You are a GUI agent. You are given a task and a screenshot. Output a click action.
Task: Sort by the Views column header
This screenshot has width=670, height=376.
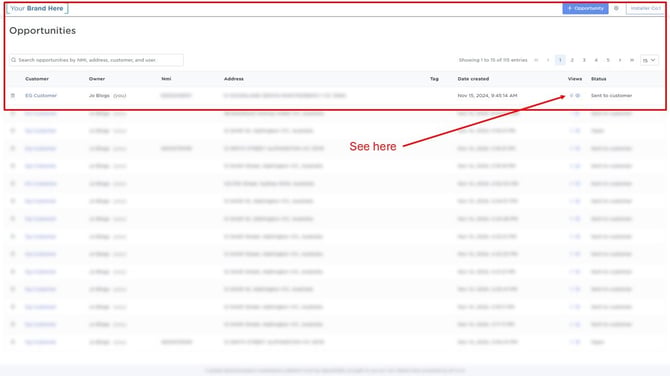point(575,79)
